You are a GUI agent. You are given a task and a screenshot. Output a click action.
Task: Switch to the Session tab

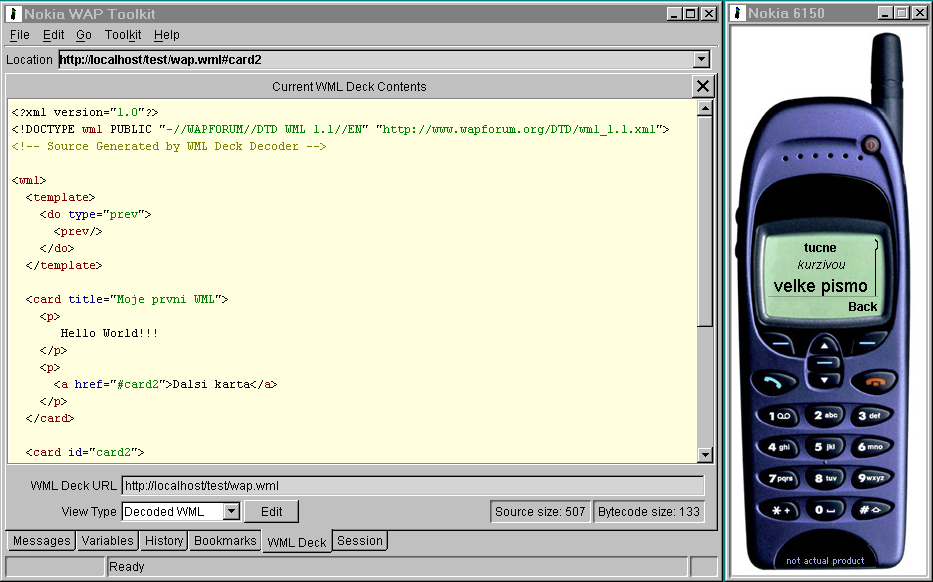pos(360,541)
